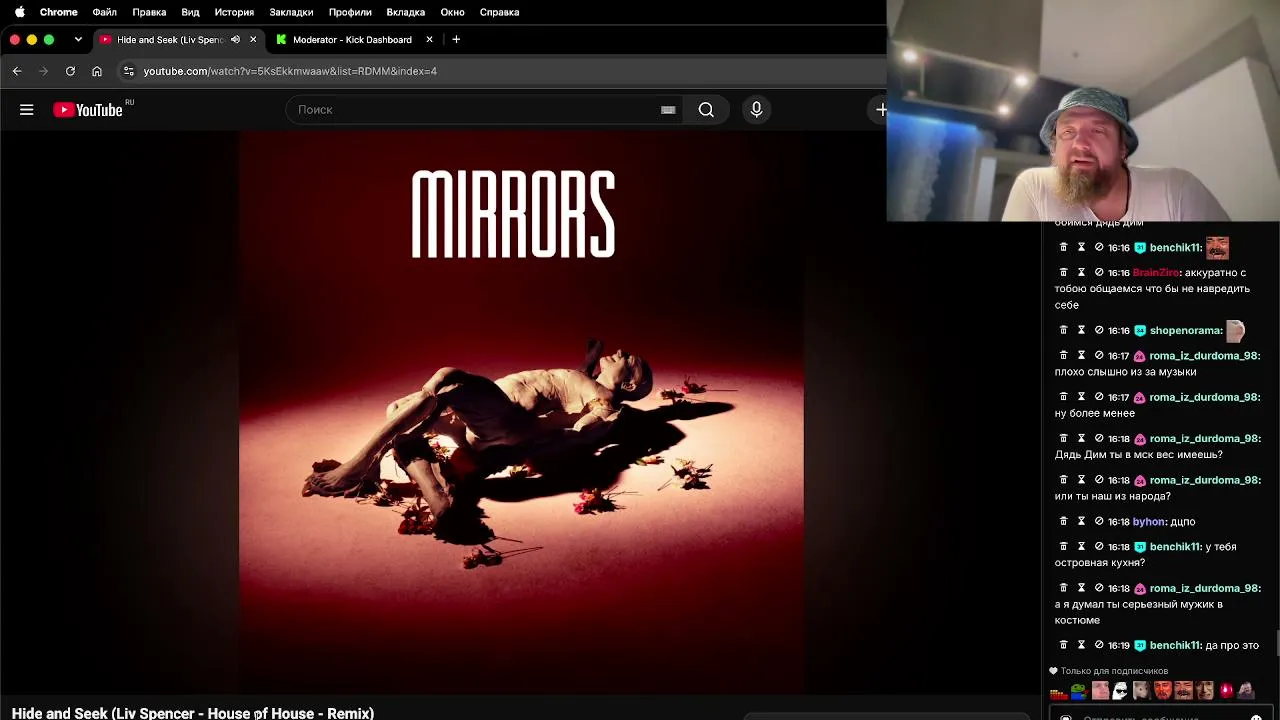This screenshot has height=720, width=1280.
Task: Open the История menu
Action: pos(234,12)
